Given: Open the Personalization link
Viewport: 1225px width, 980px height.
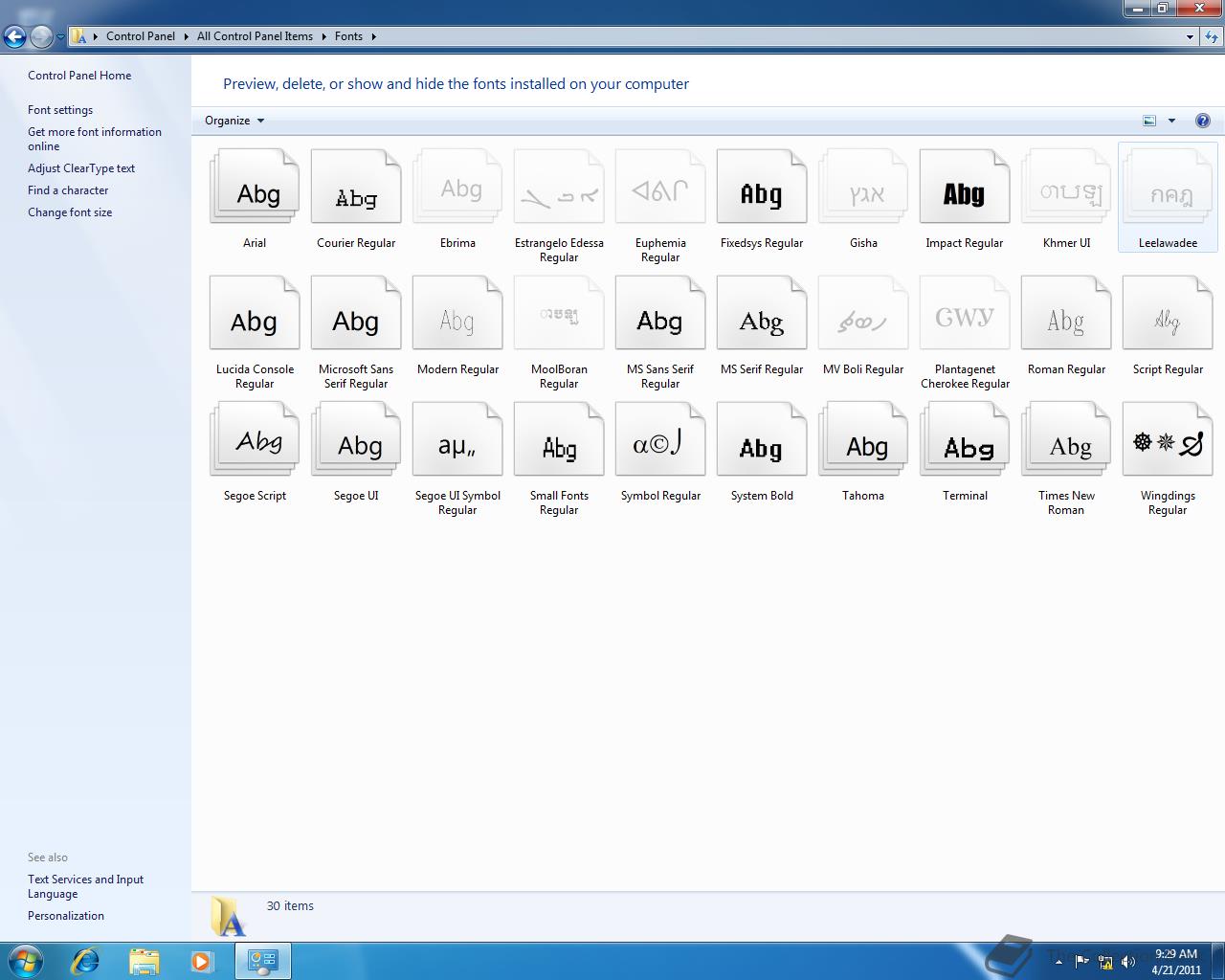Looking at the screenshot, I should [66, 916].
